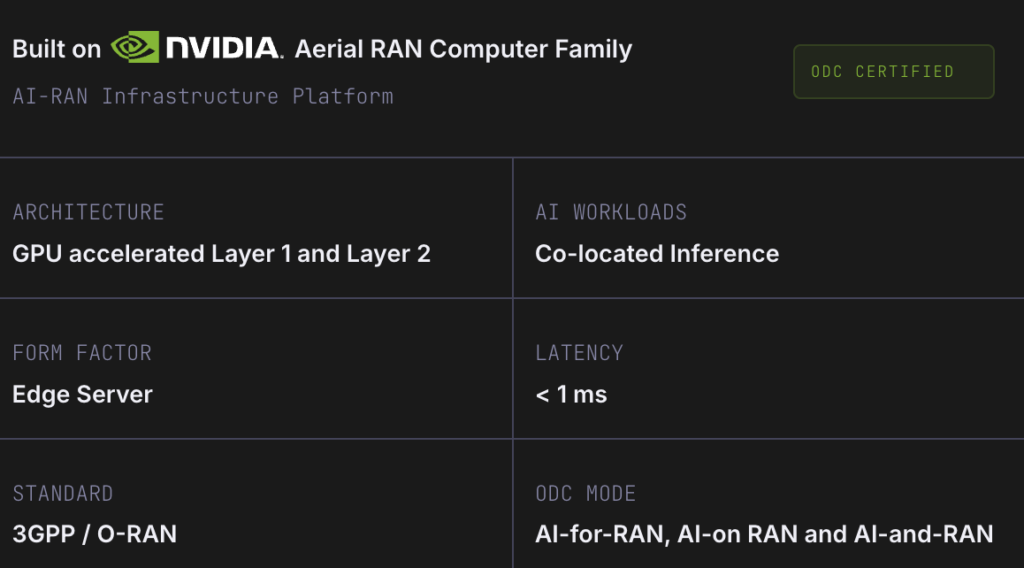Click the ODC CERTIFIED badge

pos(893,72)
